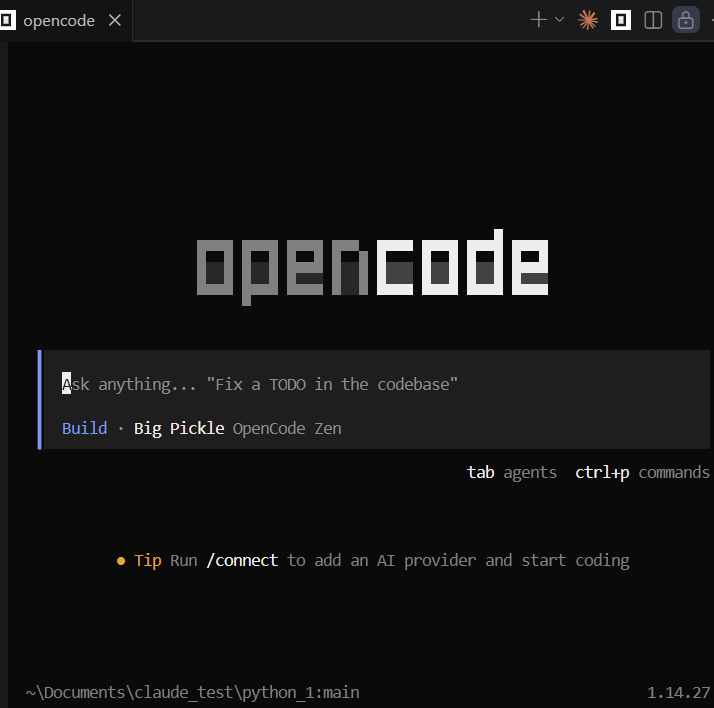Click the tab agents shortcut hint
714x708 pixels.
(x=512, y=473)
